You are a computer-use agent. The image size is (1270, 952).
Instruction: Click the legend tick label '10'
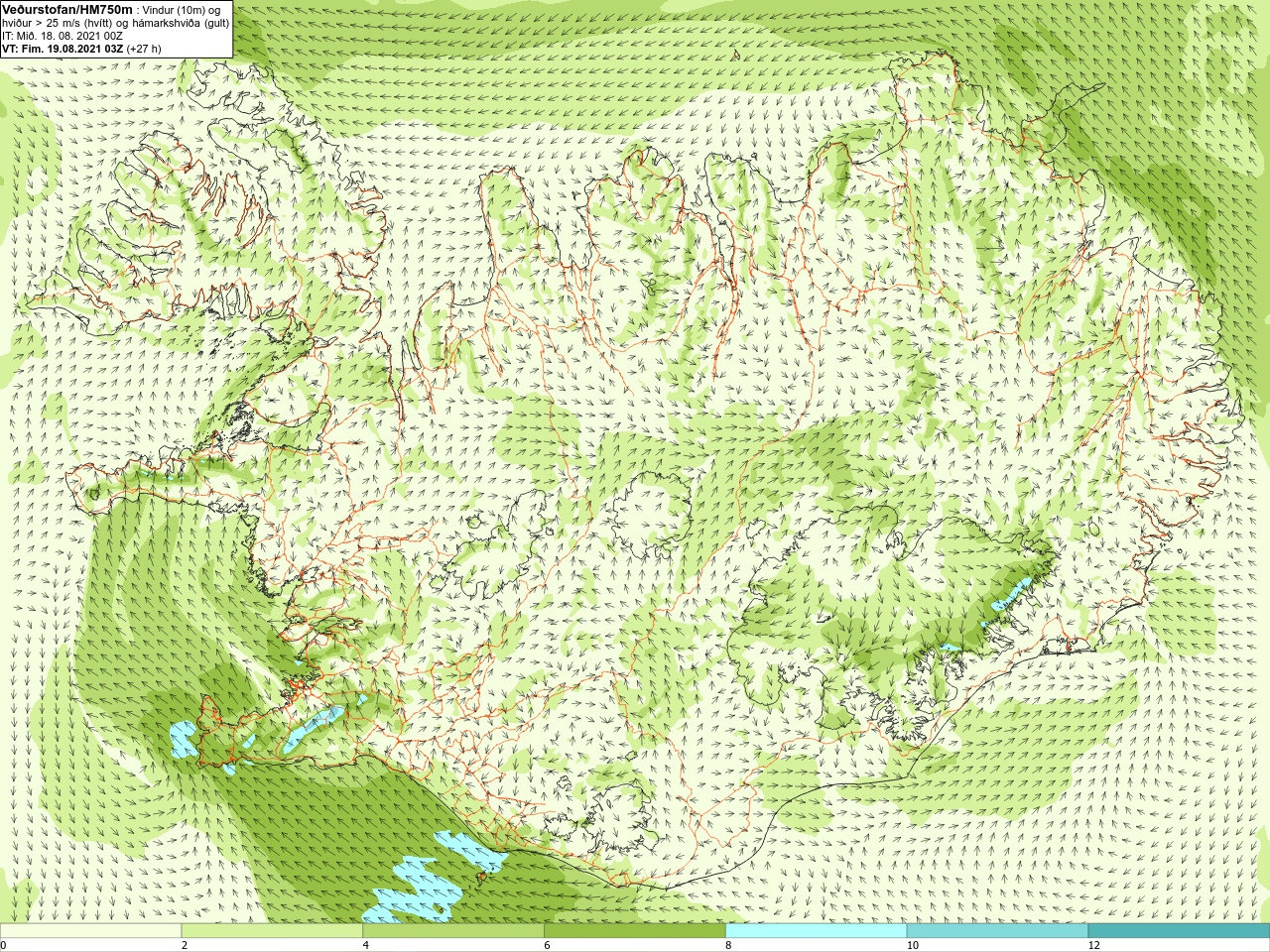click(x=913, y=945)
